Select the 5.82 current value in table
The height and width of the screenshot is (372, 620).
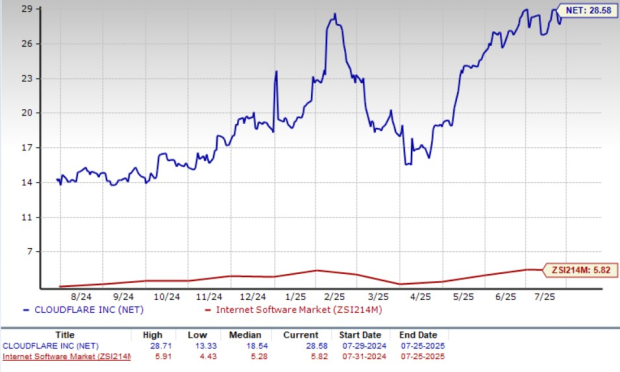point(319,357)
